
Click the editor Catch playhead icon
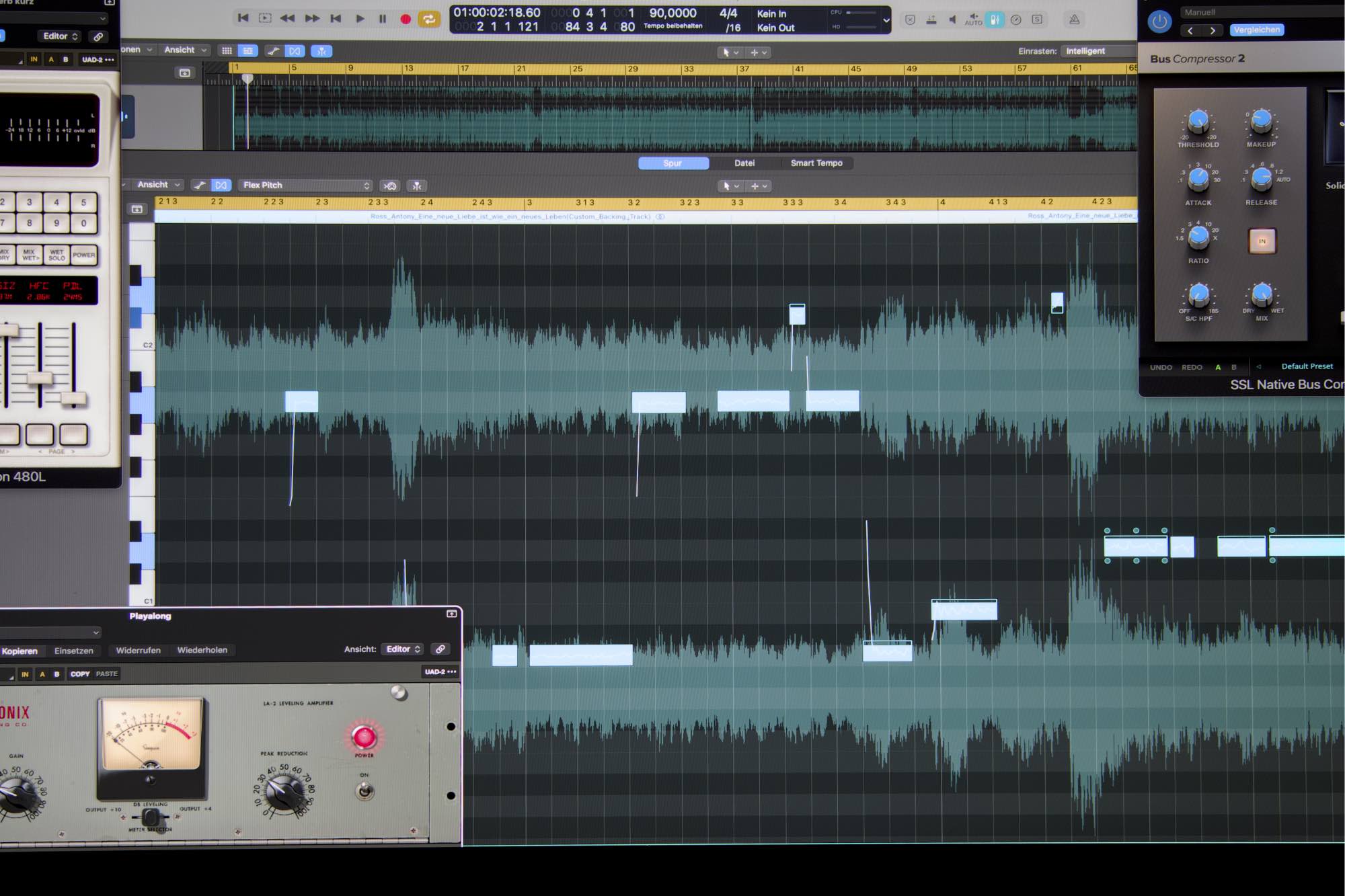point(417,186)
